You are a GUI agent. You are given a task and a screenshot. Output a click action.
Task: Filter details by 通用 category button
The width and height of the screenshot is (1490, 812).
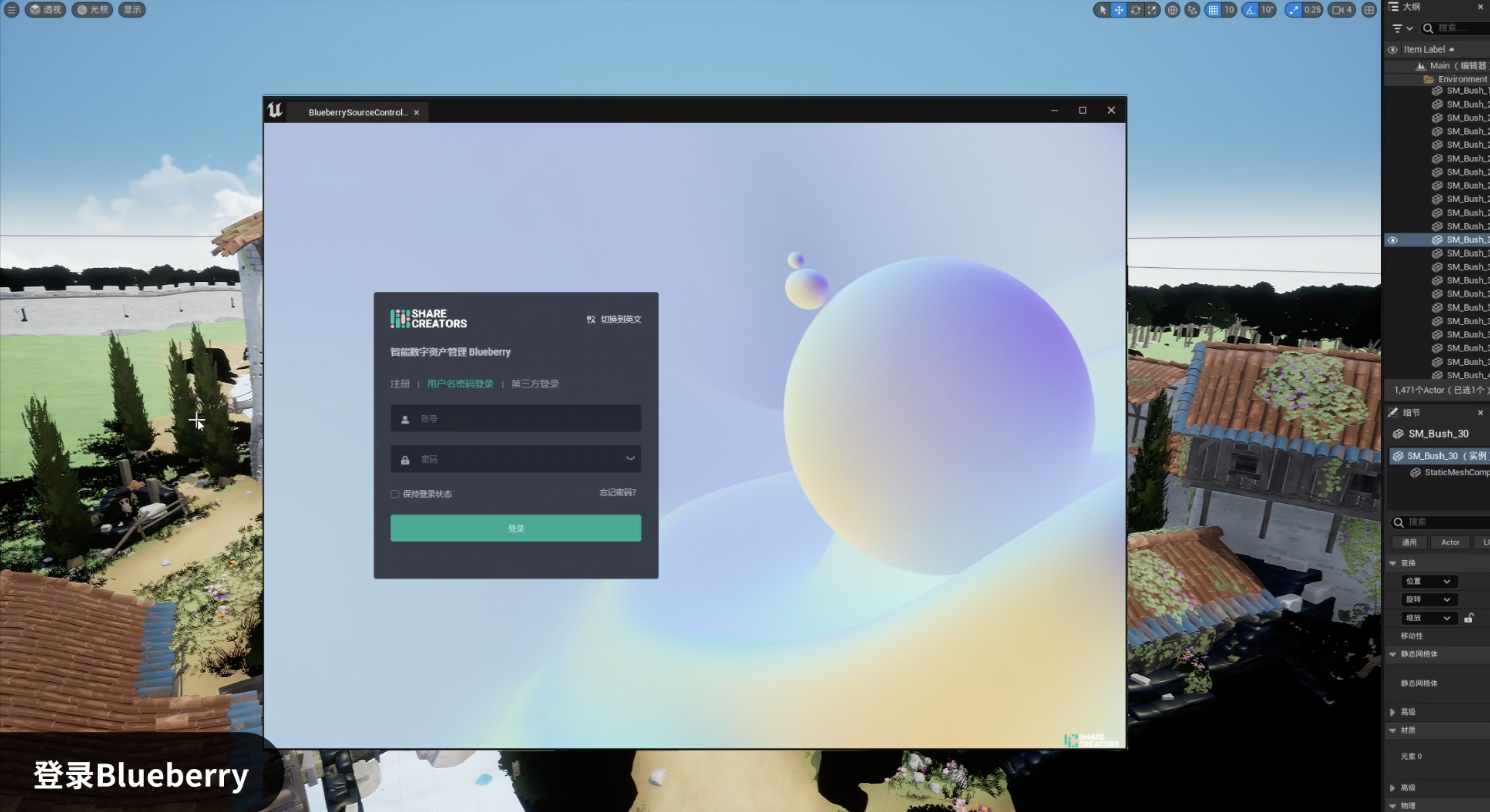coord(1409,542)
